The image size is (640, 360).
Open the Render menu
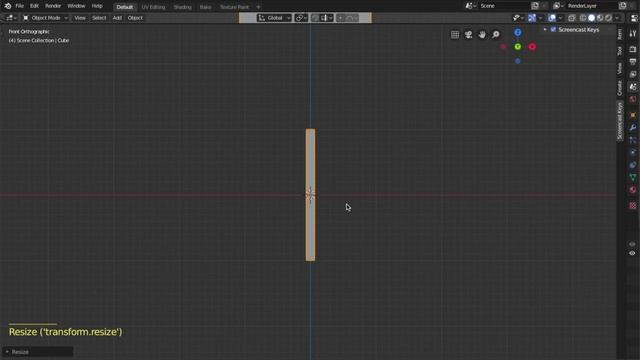(x=53, y=6)
